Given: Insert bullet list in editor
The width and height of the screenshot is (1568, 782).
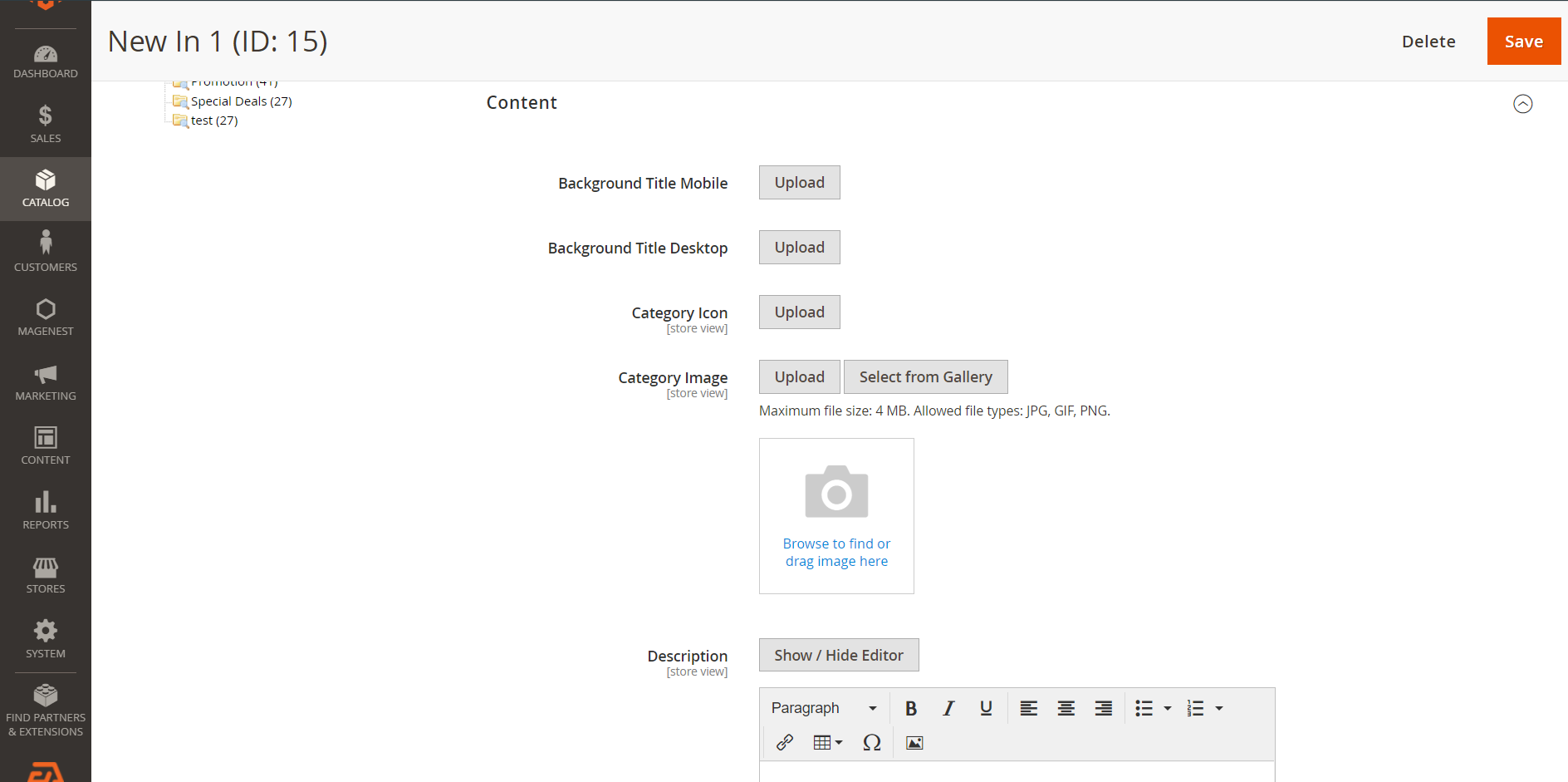Looking at the screenshot, I should coord(1144,708).
